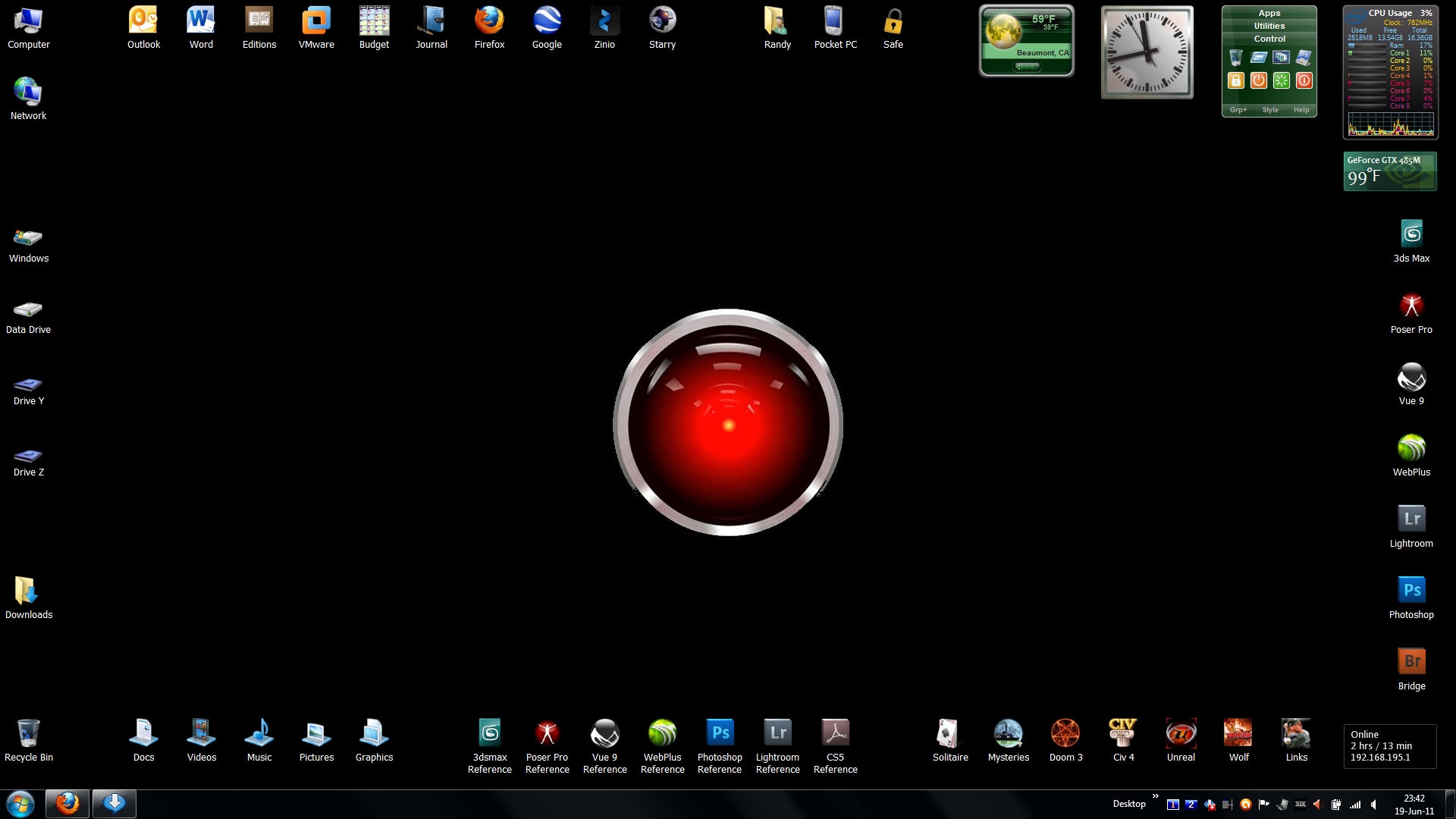This screenshot has height=819, width=1456.
Task: Click the volume speaker icon in system tray
Action: point(1373,805)
